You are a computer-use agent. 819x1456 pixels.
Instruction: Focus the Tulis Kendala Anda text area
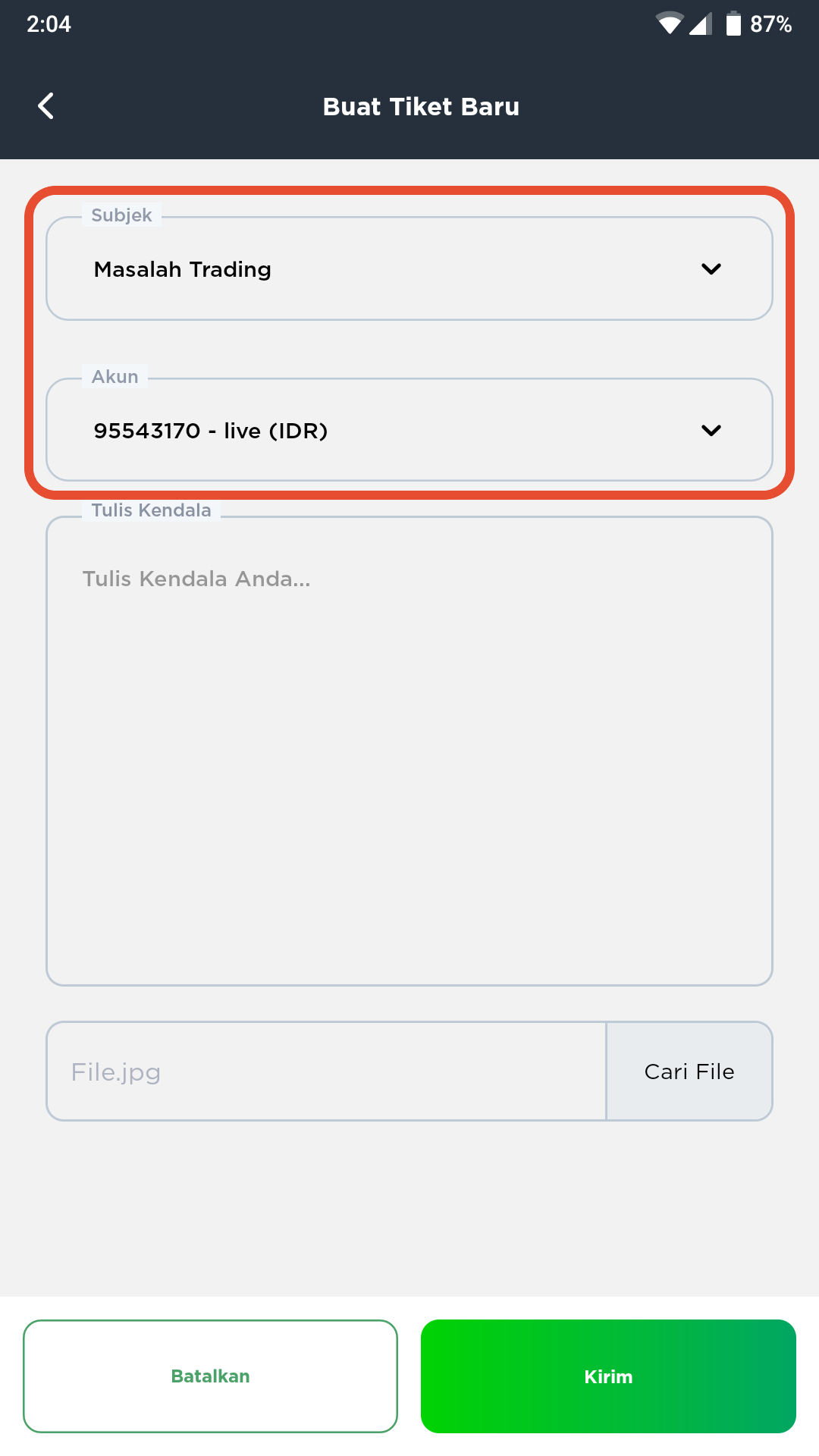pyautogui.click(x=409, y=752)
